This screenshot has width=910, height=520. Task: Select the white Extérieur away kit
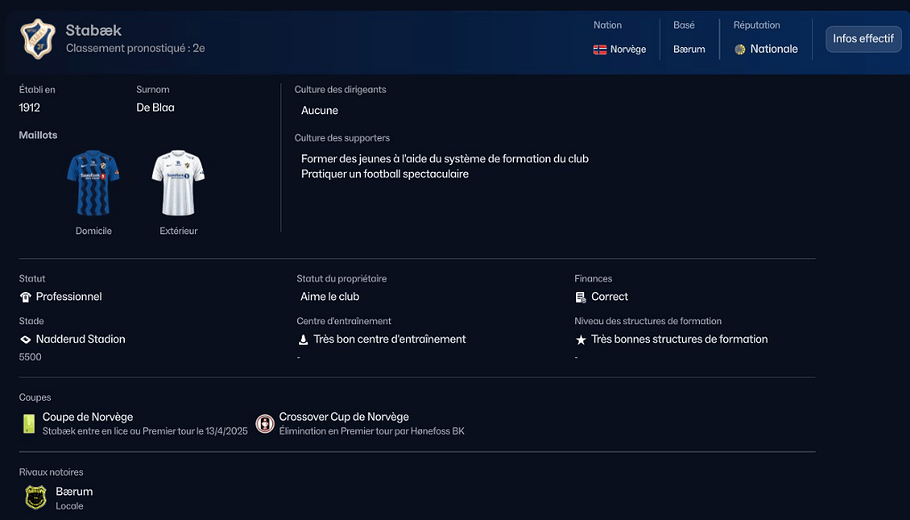pyautogui.click(x=178, y=183)
